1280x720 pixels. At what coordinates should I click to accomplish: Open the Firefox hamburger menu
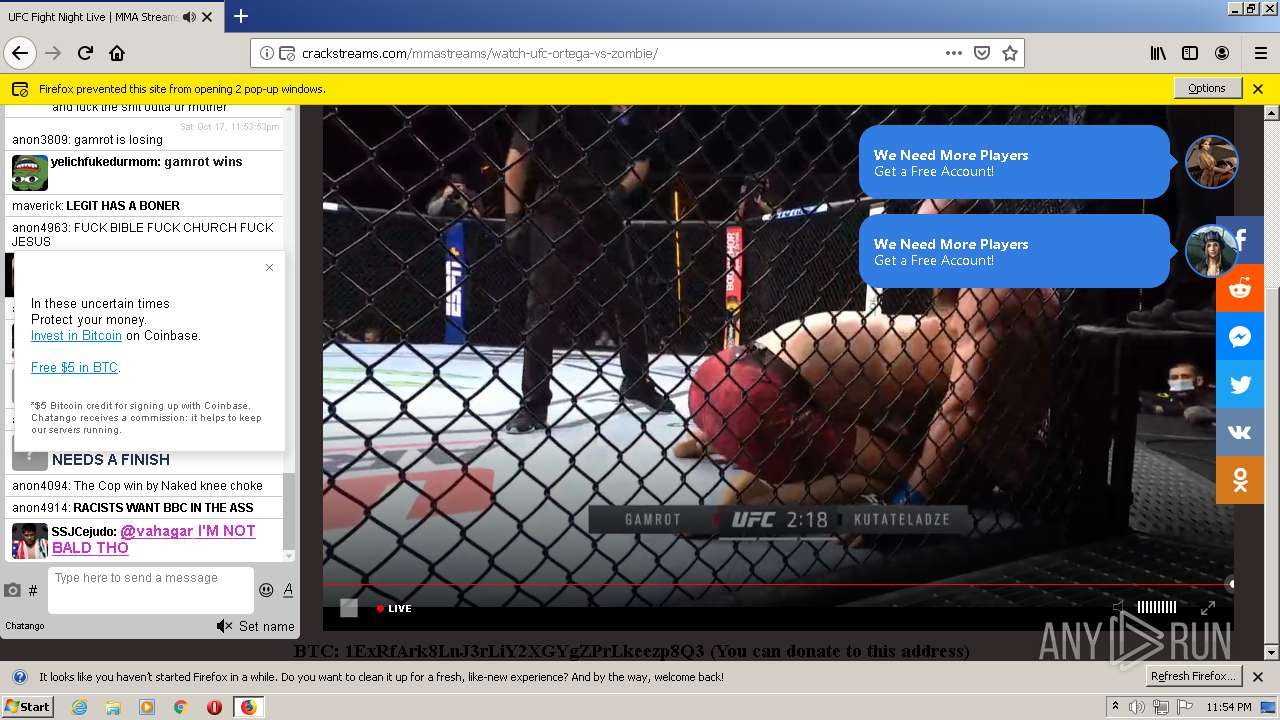tap(1260, 53)
